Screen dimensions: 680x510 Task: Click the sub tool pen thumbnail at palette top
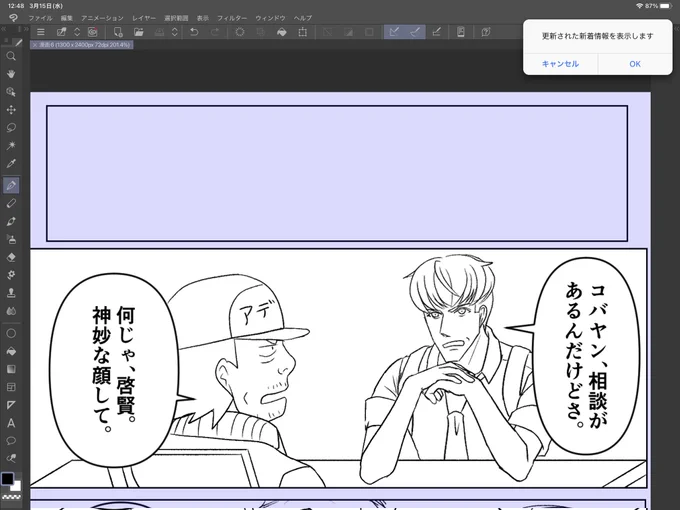point(17,42)
